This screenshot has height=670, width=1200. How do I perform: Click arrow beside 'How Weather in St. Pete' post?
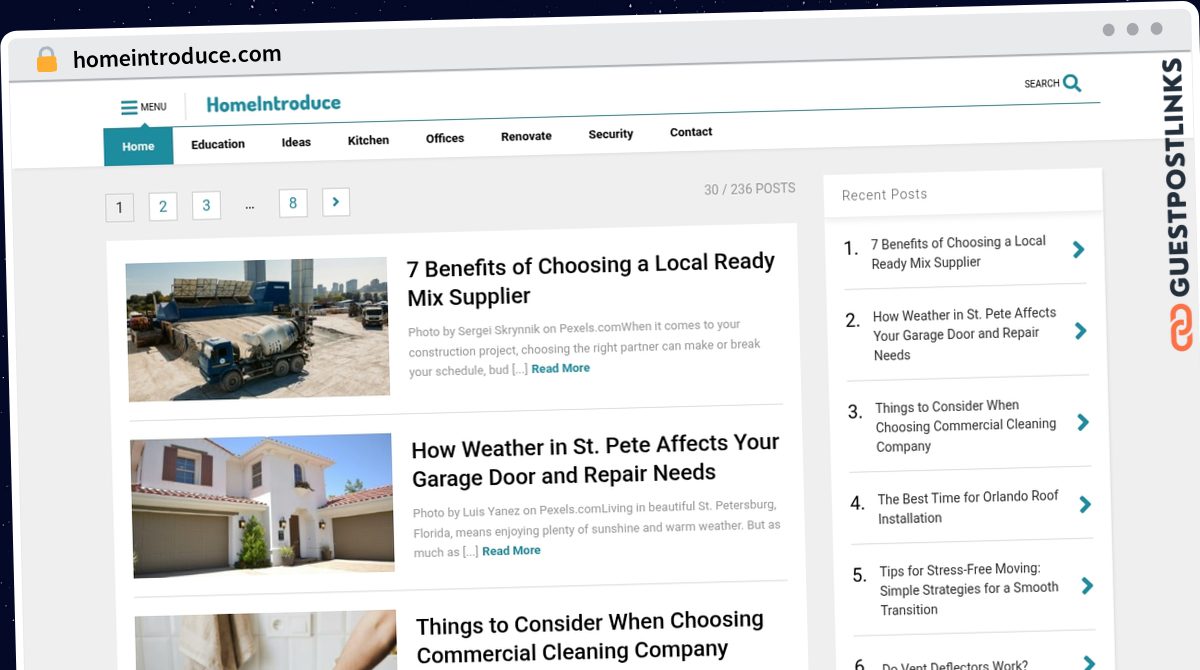point(1080,330)
